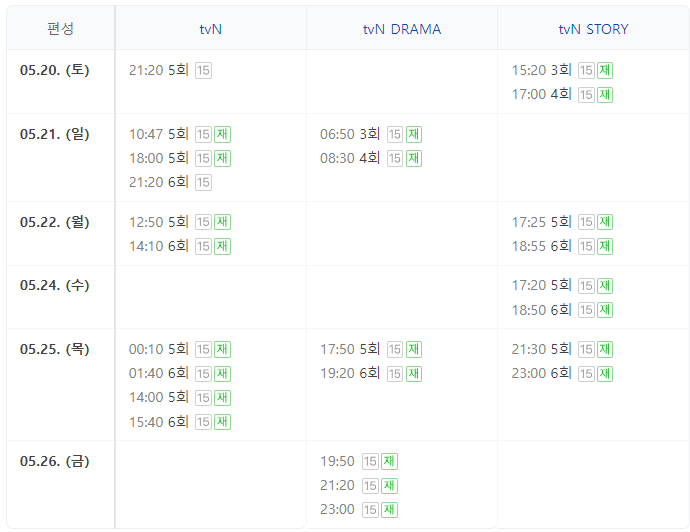Image resolution: width=690 pixels, height=532 pixels.
Task: Select the 05.22. (월) date row label
Action: 55,222
